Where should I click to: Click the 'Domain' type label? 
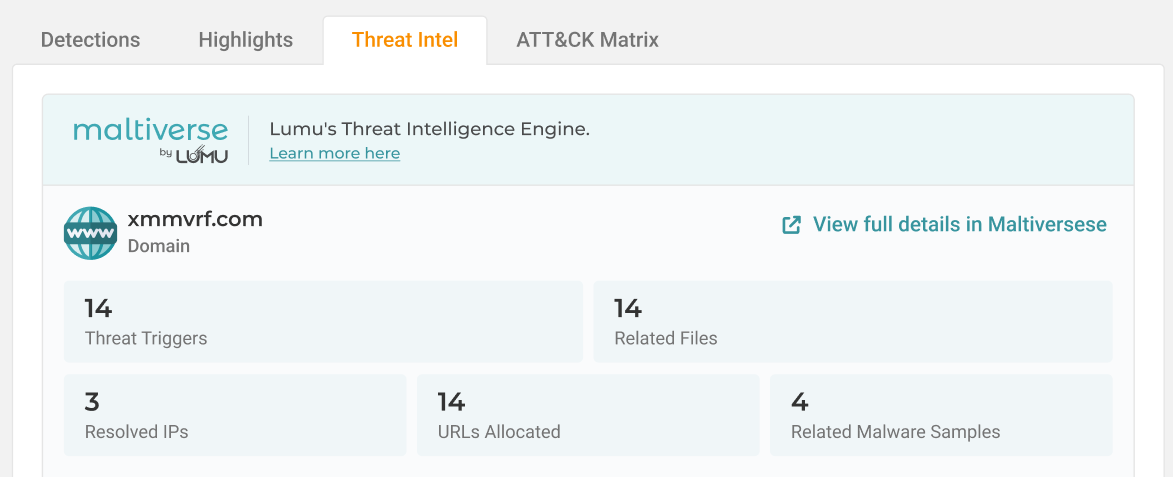tap(159, 245)
